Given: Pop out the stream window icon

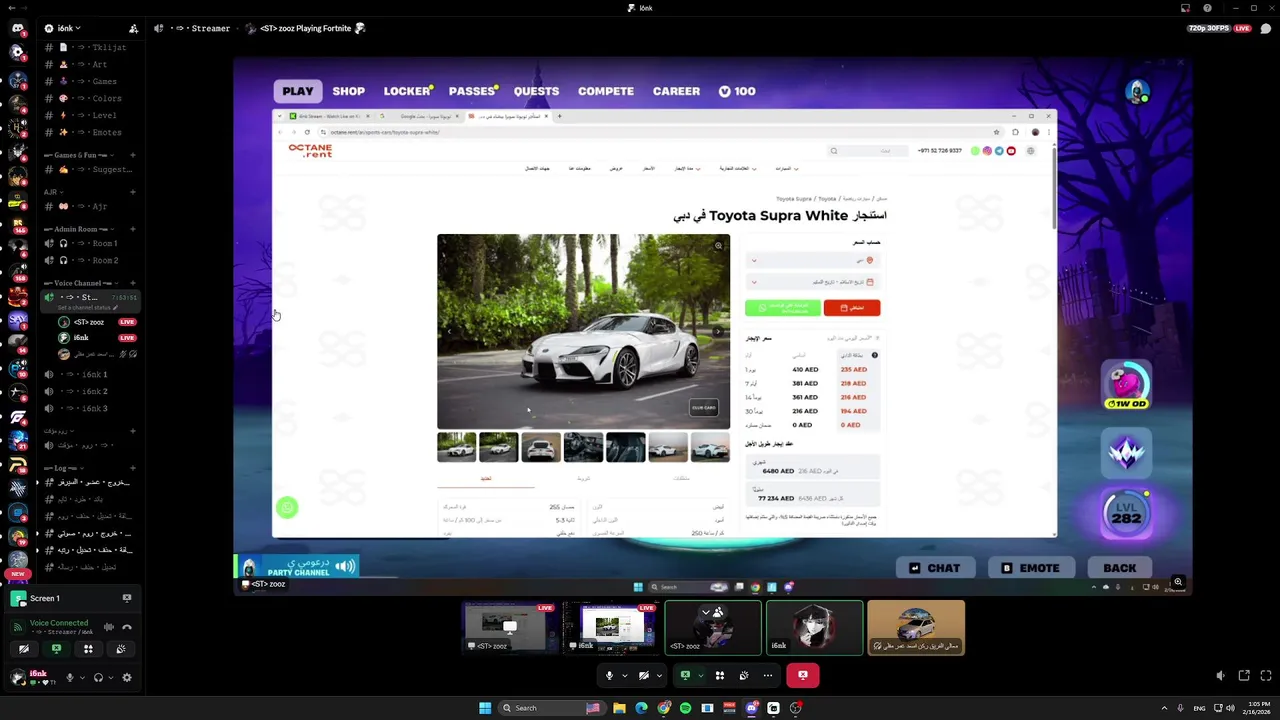Looking at the screenshot, I should point(1244,676).
